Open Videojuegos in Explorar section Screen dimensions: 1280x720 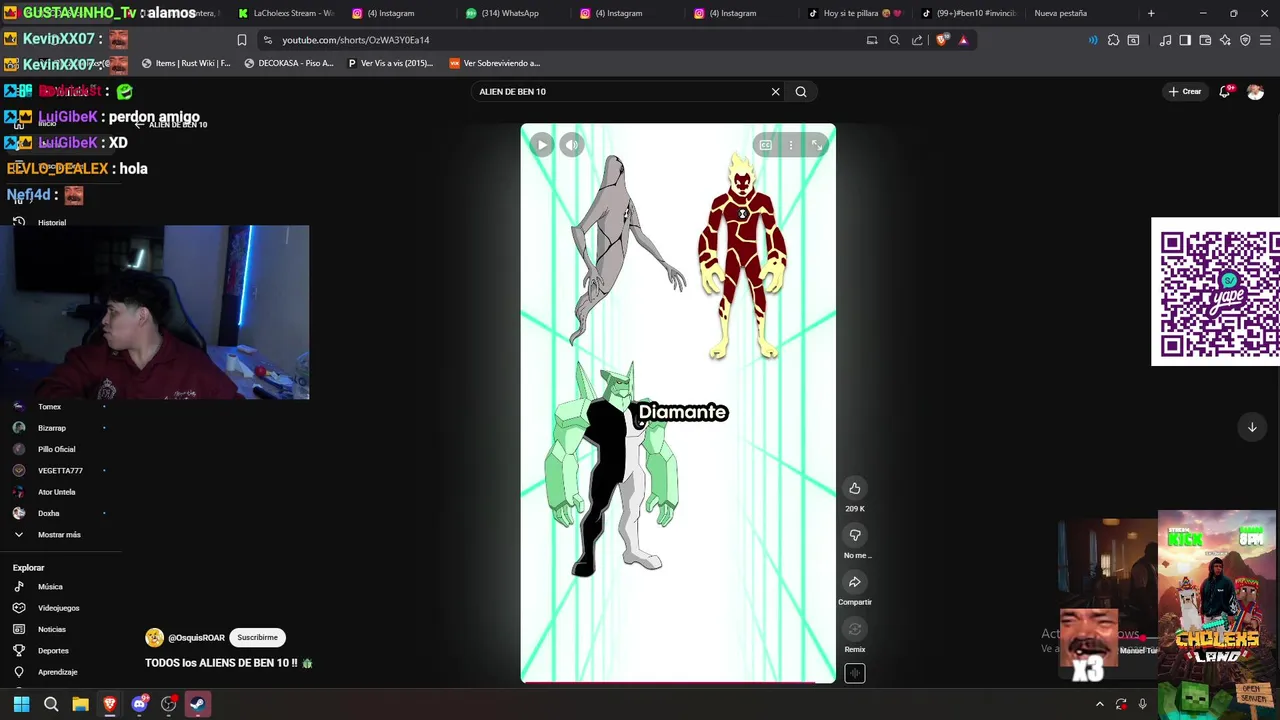(x=58, y=607)
